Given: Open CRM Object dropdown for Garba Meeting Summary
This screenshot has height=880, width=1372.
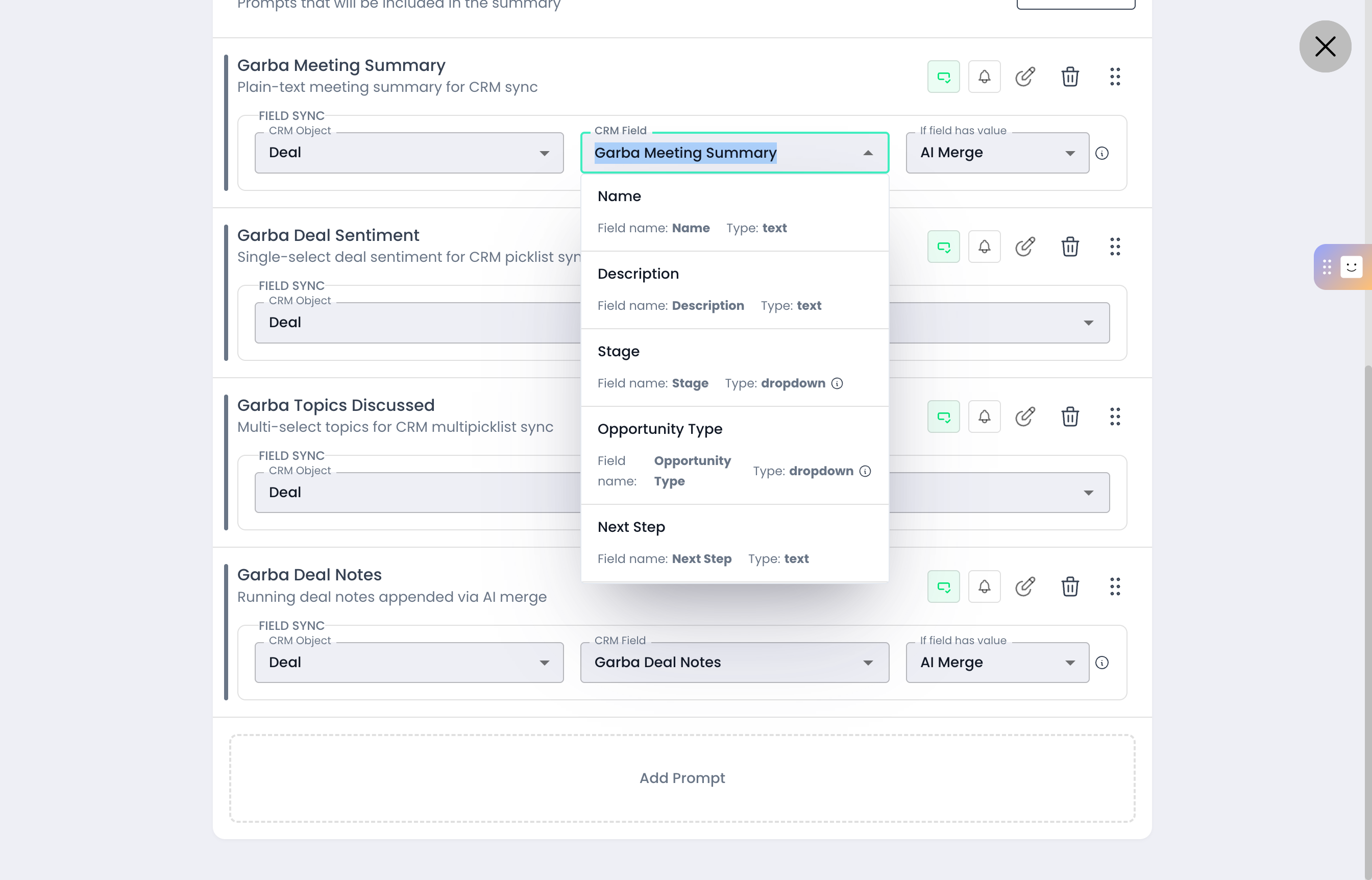Looking at the screenshot, I should click(409, 153).
